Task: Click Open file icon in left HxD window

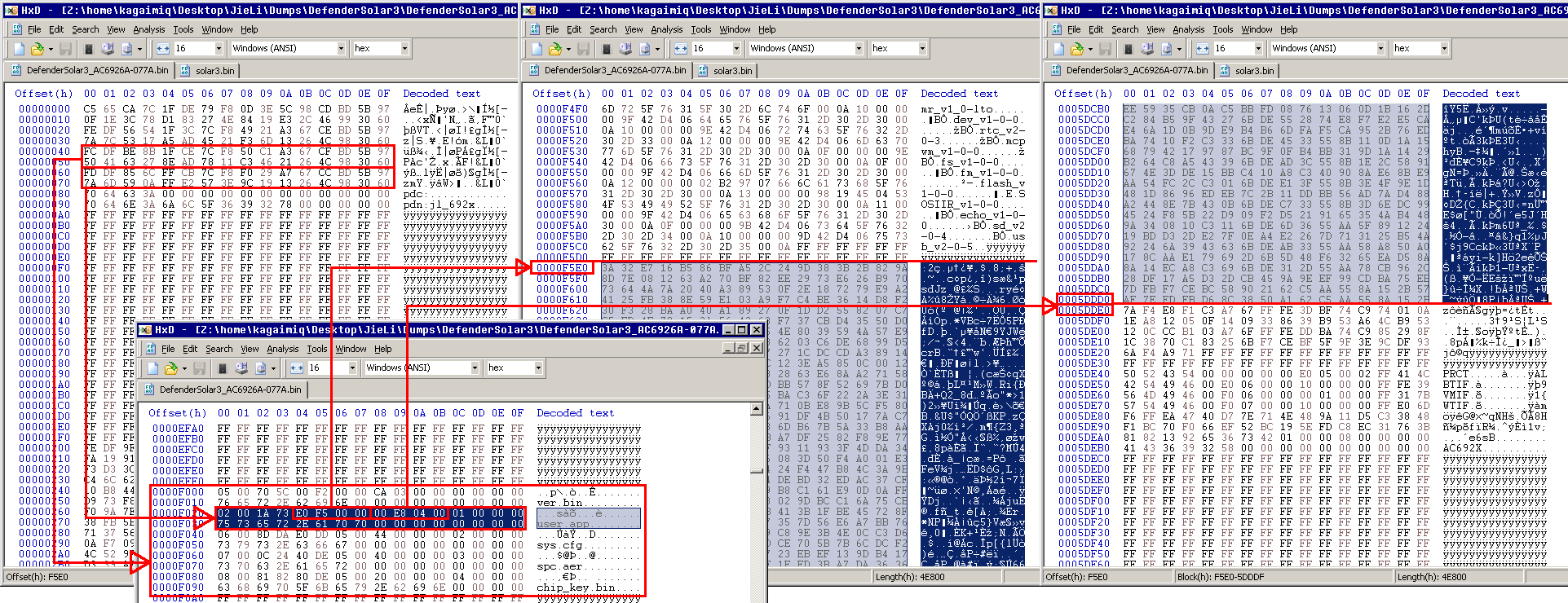Action: 36,49
